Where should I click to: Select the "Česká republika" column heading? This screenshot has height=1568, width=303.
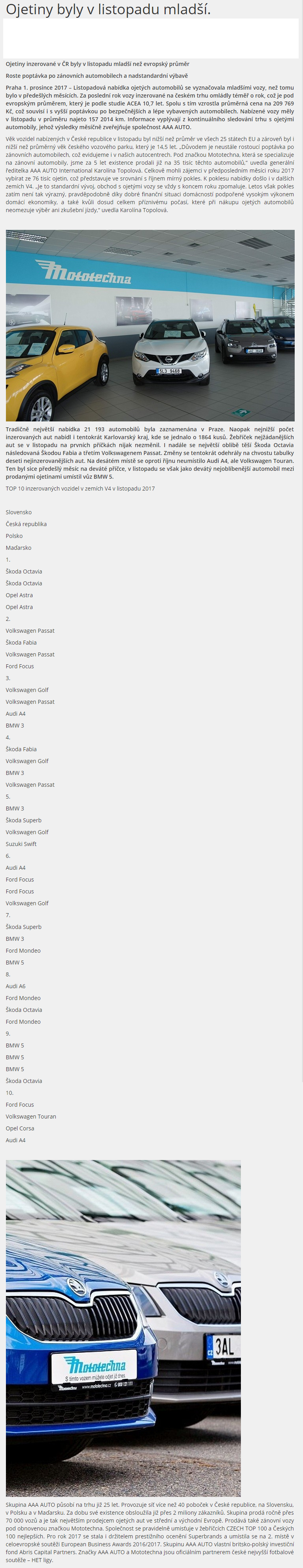pos(26,524)
